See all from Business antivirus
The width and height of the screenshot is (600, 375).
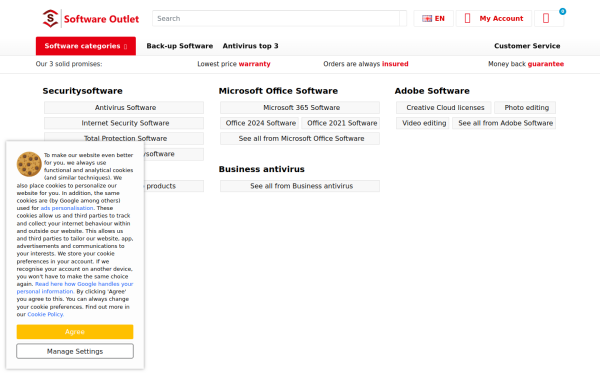pos(300,186)
